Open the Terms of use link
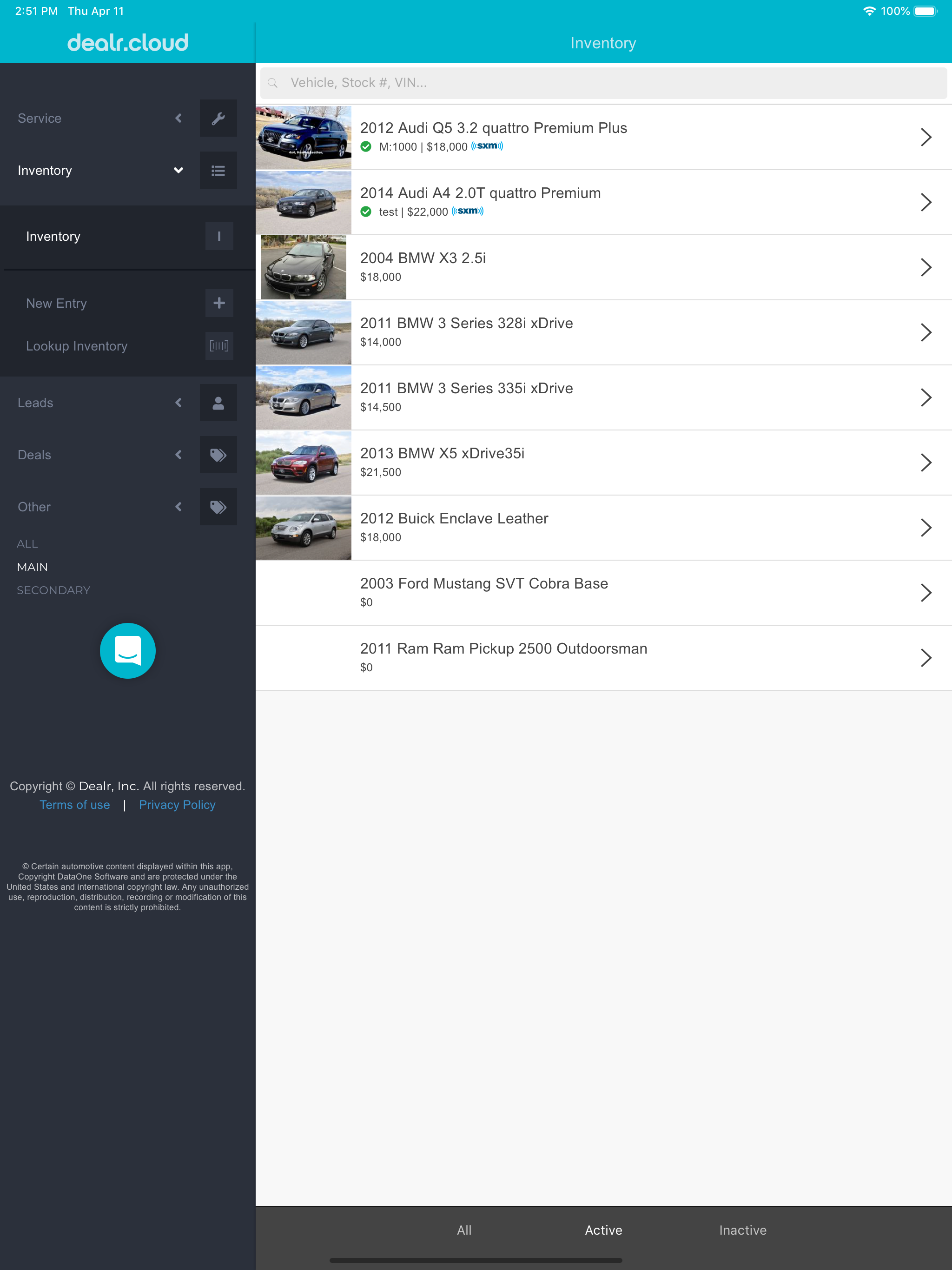Image resolution: width=952 pixels, height=1270 pixels. [x=75, y=805]
